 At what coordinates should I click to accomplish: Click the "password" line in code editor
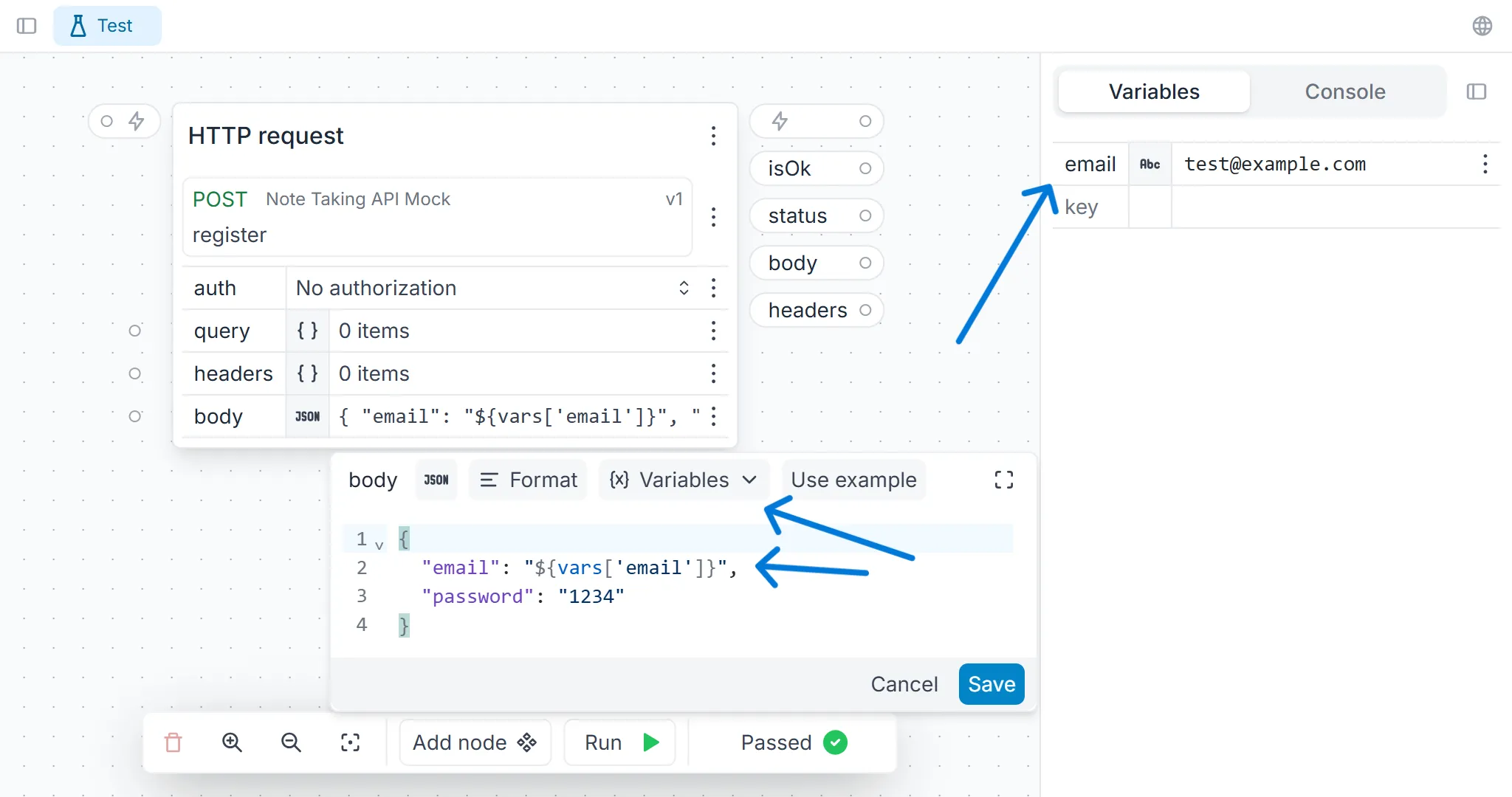click(x=523, y=596)
